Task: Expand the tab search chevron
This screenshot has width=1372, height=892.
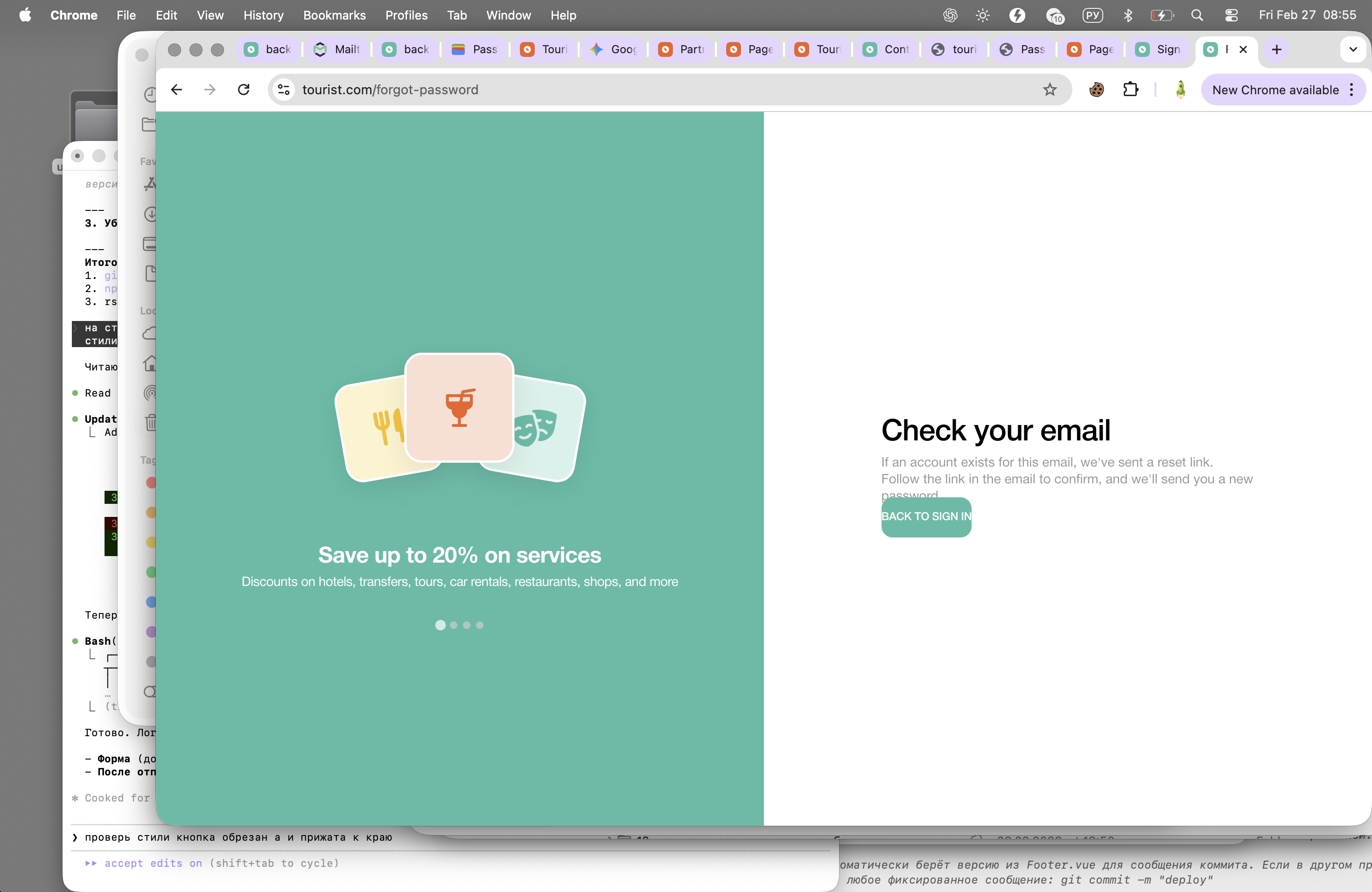Action: point(1353,49)
